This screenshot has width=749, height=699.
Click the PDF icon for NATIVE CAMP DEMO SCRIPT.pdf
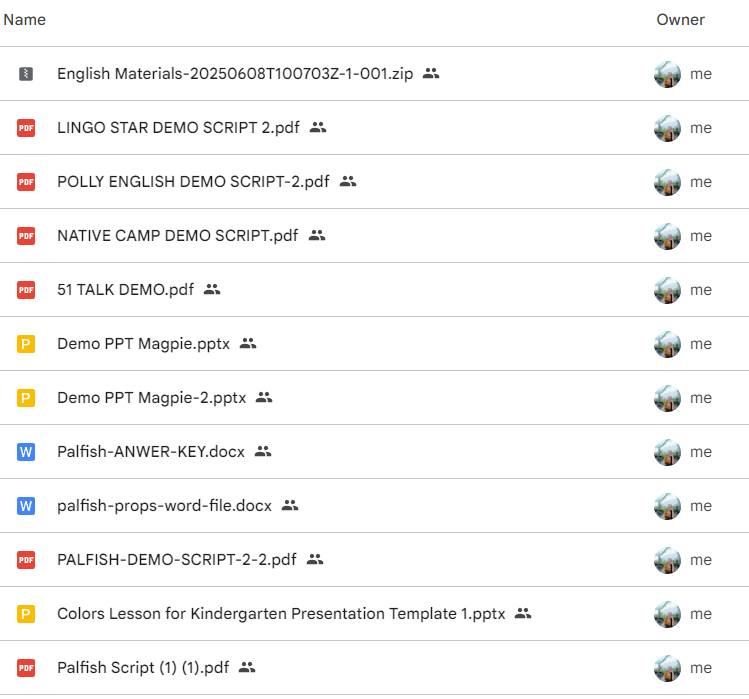coord(26,236)
